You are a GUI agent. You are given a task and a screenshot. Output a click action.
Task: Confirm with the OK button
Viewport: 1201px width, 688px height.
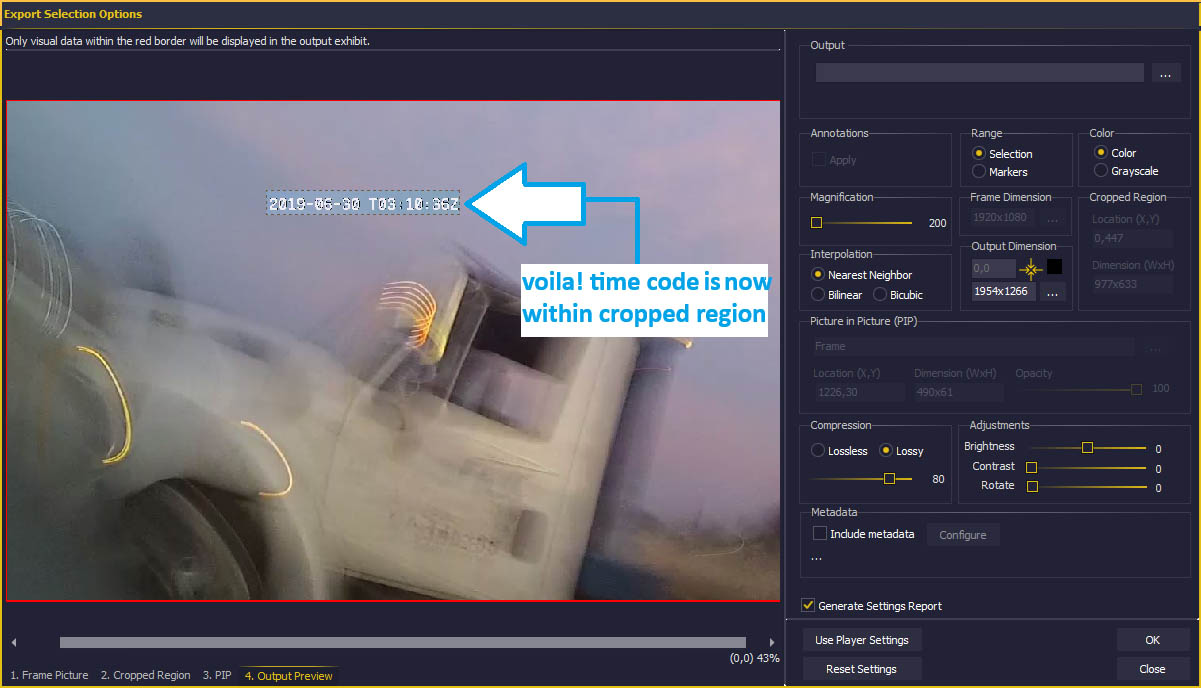1152,640
